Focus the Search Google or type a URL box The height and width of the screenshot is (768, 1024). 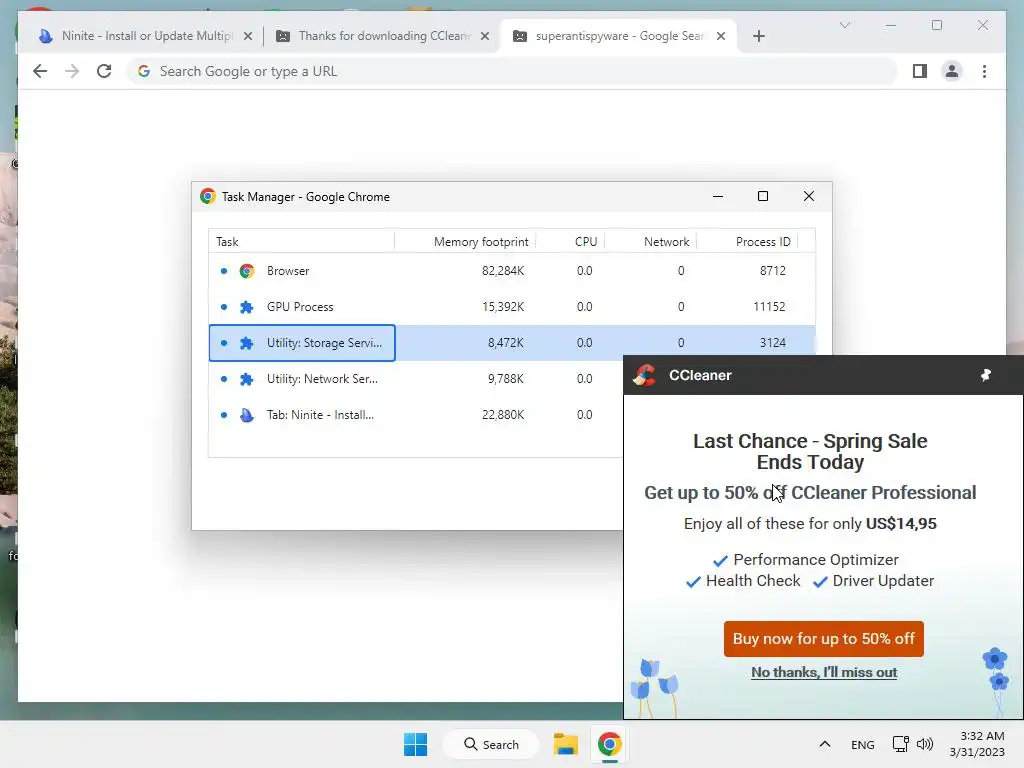point(511,71)
